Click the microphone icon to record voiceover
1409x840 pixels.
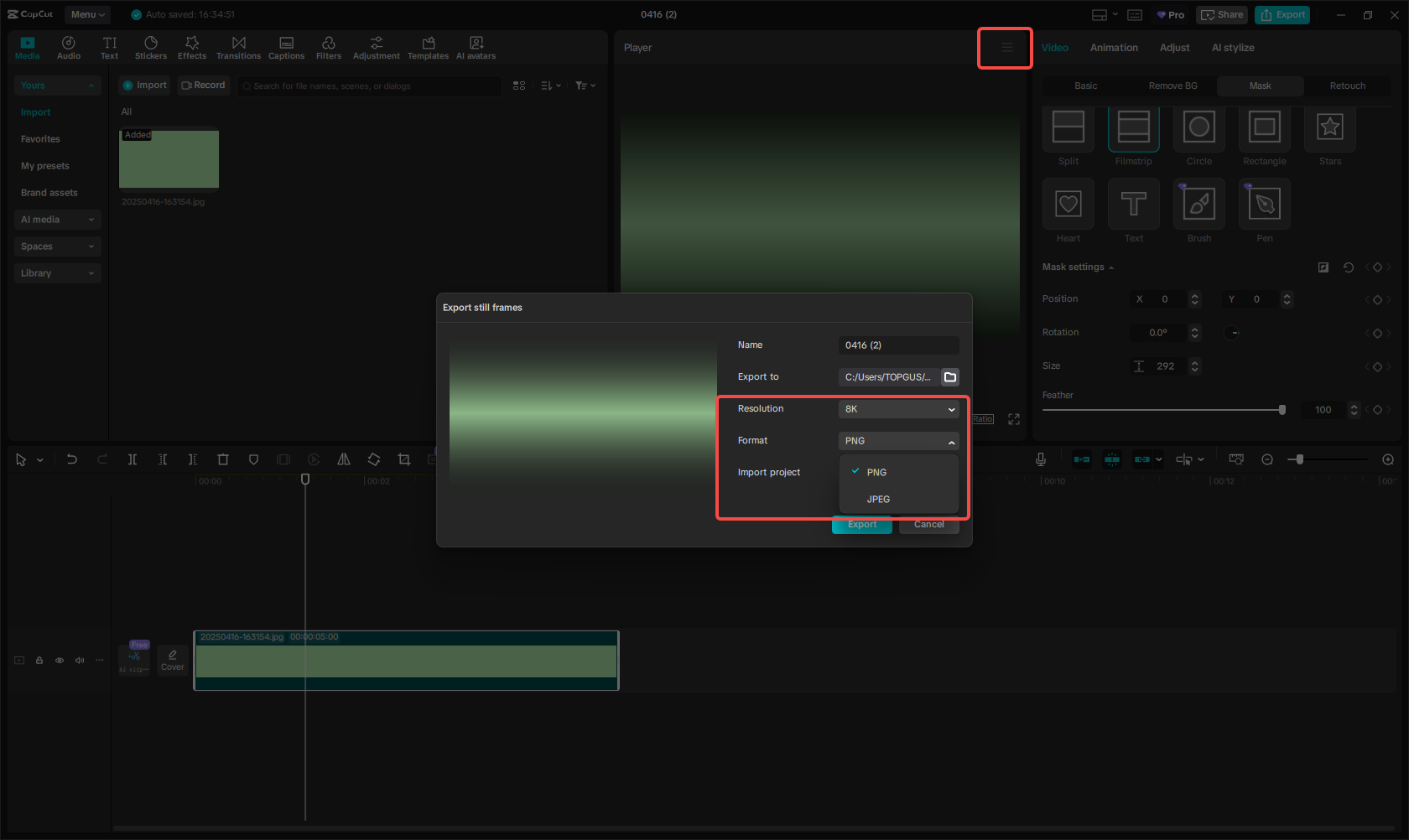(x=1040, y=459)
